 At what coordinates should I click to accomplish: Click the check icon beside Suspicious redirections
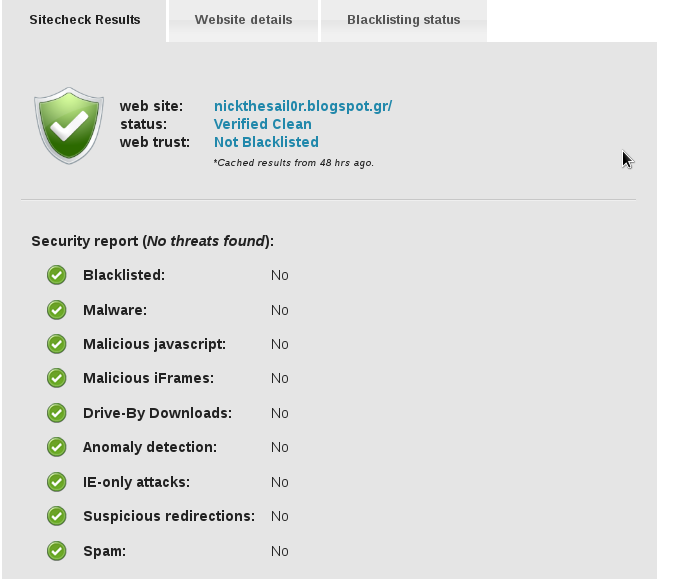coord(56,516)
